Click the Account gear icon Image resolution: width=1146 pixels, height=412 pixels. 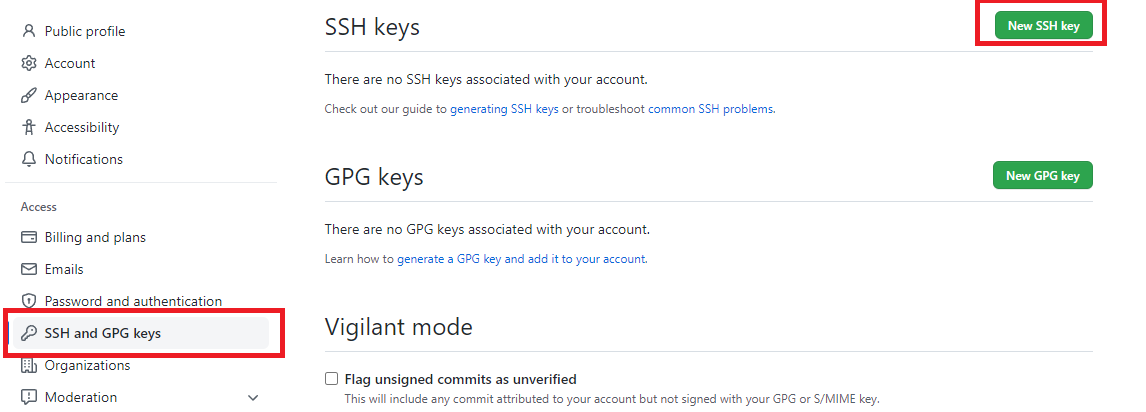29,64
